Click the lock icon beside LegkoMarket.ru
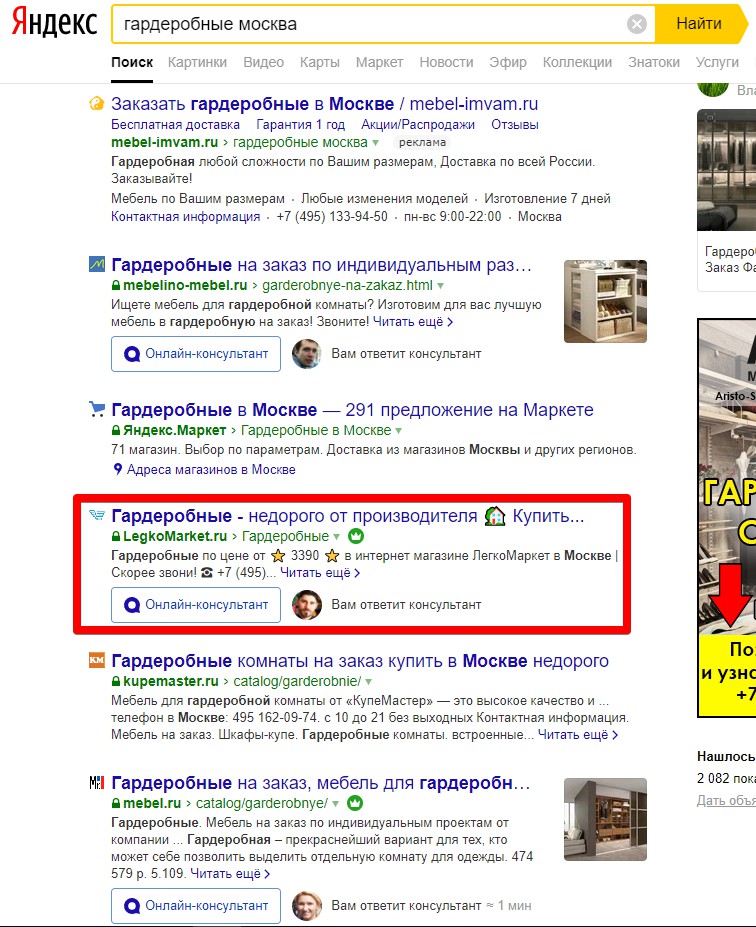This screenshot has height=927, width=756. [116, 536]
